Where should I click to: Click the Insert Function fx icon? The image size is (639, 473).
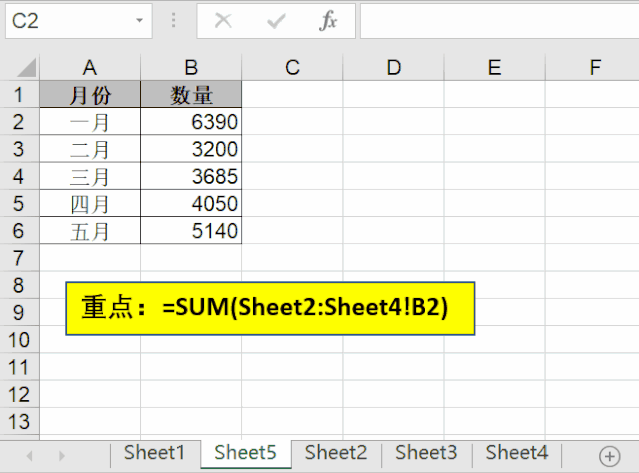click(328, 21)
